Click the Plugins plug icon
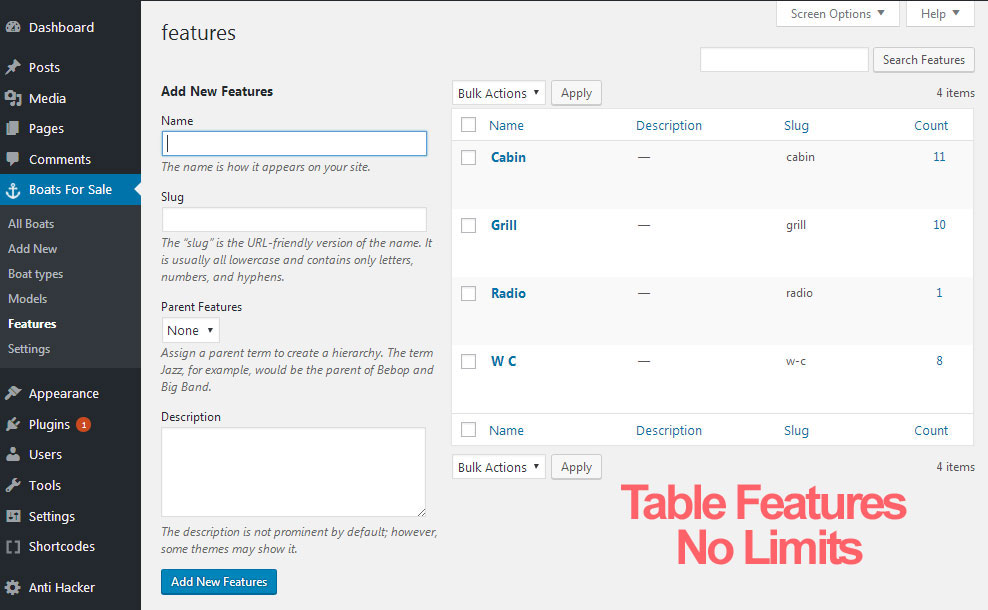Viewport: 988px width, 610px height. (13, 424)
